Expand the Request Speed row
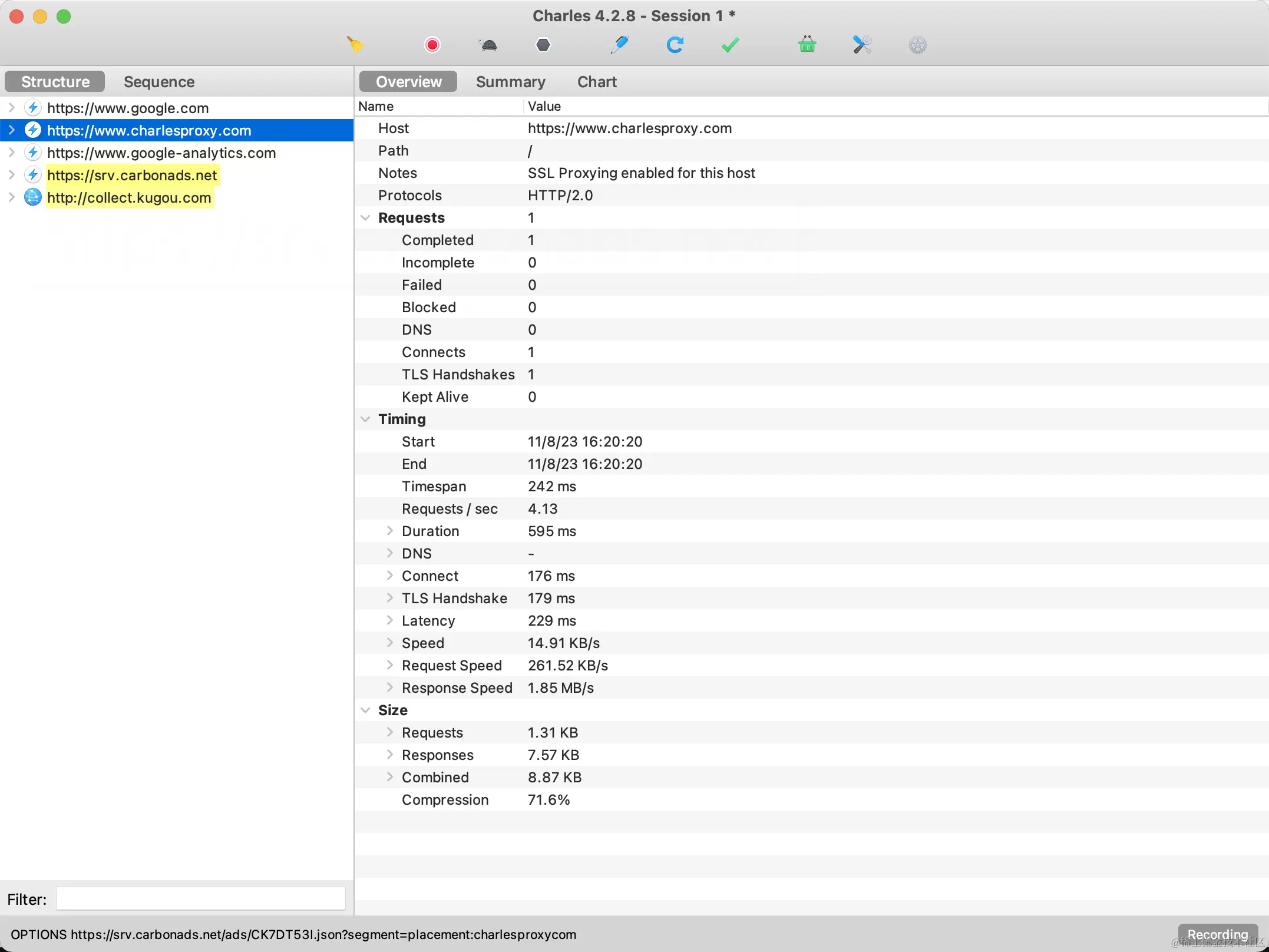1269x952 pixels. [389, 665]
